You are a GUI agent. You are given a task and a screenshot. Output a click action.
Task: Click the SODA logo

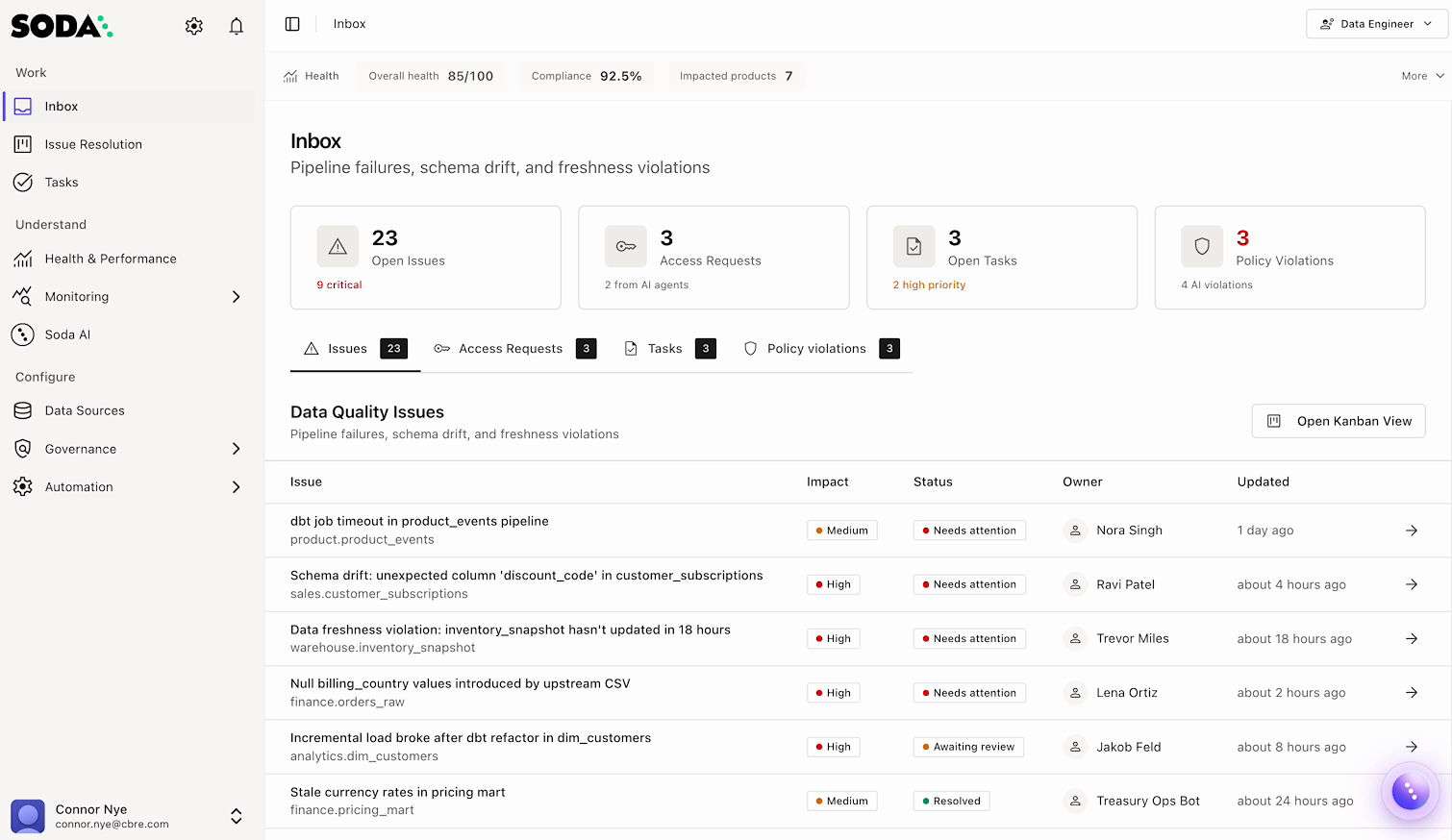click(62, 26)
